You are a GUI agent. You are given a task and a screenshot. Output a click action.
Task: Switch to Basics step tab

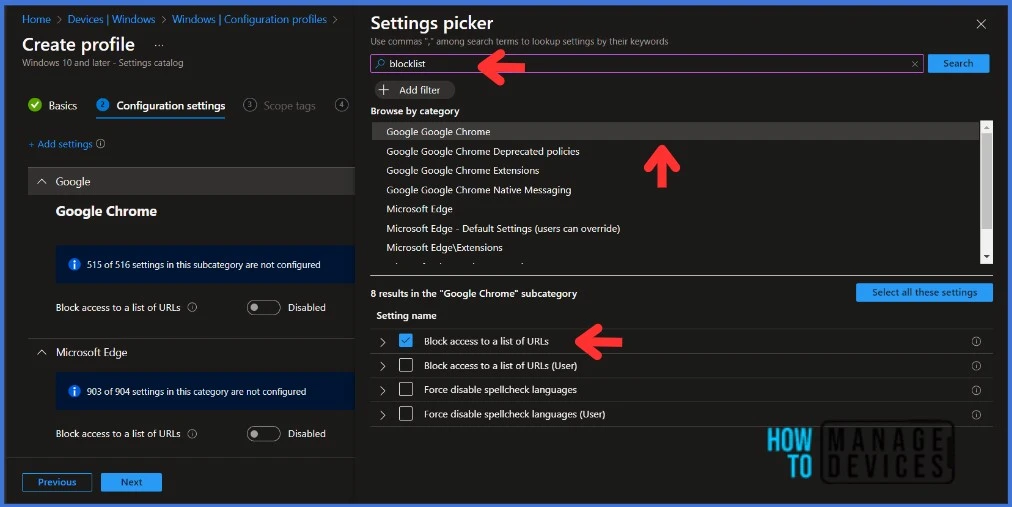(x=53, y=106)
